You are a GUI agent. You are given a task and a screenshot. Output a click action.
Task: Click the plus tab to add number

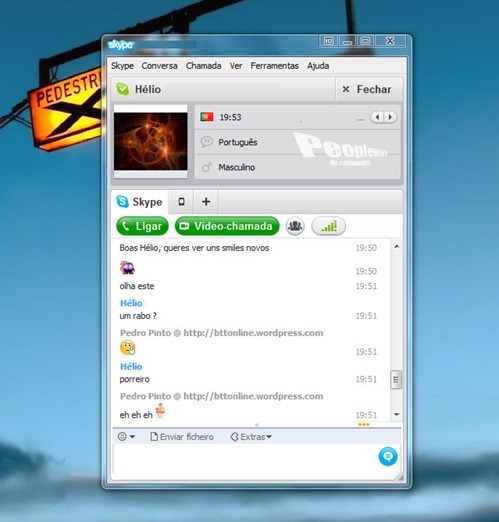pyautogui.click(x=206, y=202)
